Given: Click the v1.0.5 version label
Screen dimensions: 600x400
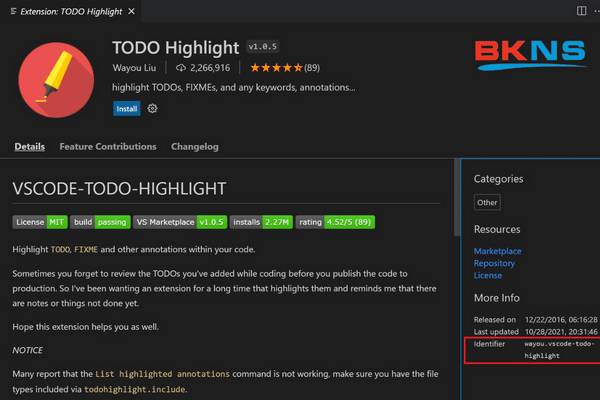Looking at the screenshot, I should tap(262, 47).
